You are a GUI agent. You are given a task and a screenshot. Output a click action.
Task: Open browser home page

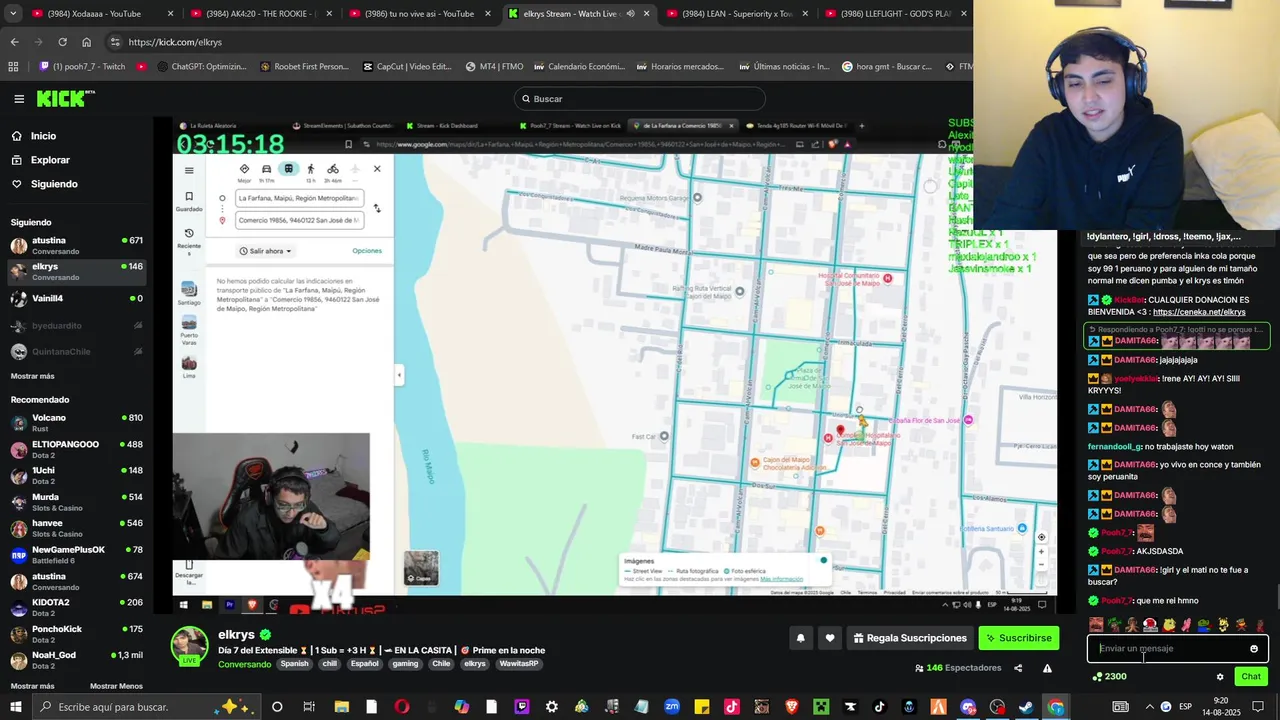(86, 42)
